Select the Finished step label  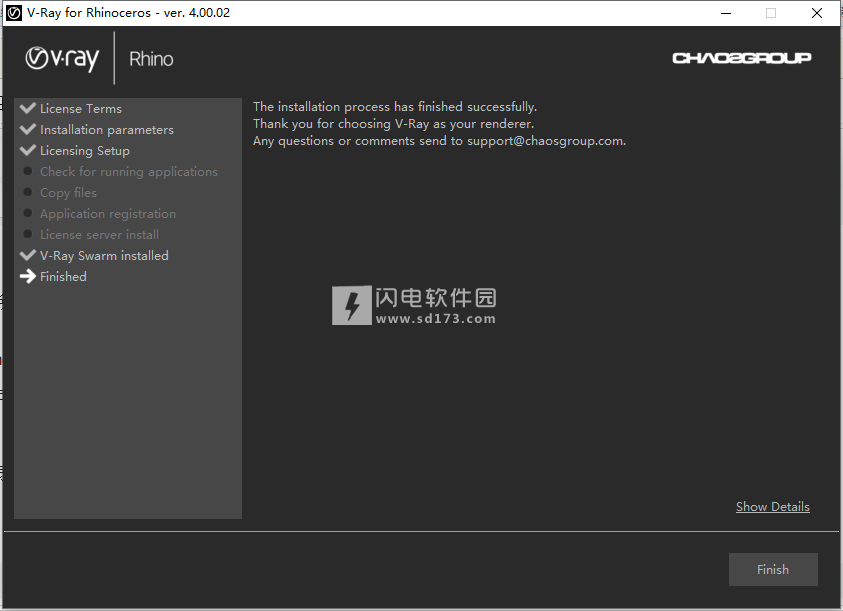(63, 276)
